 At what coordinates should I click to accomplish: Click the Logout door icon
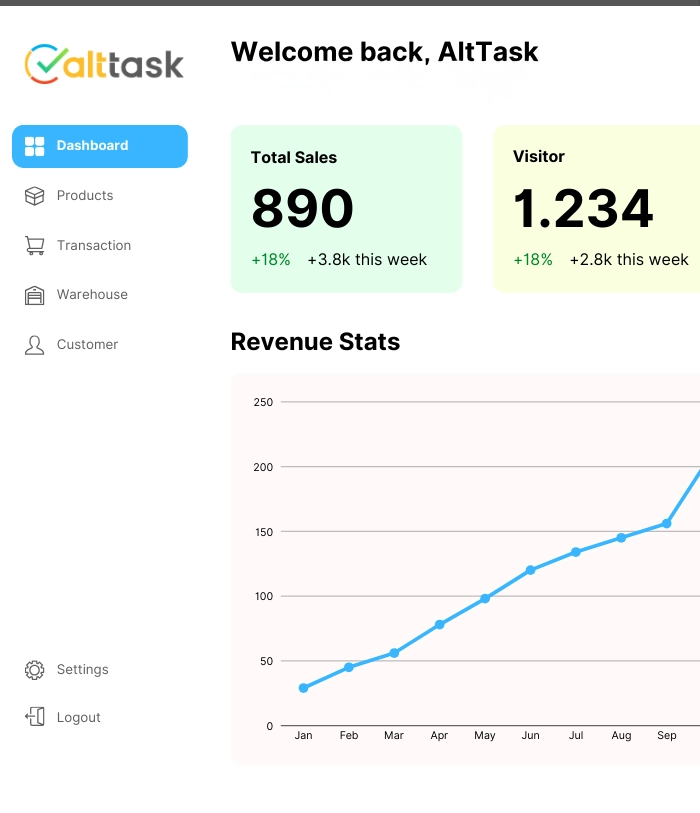[x=33, y=717]
